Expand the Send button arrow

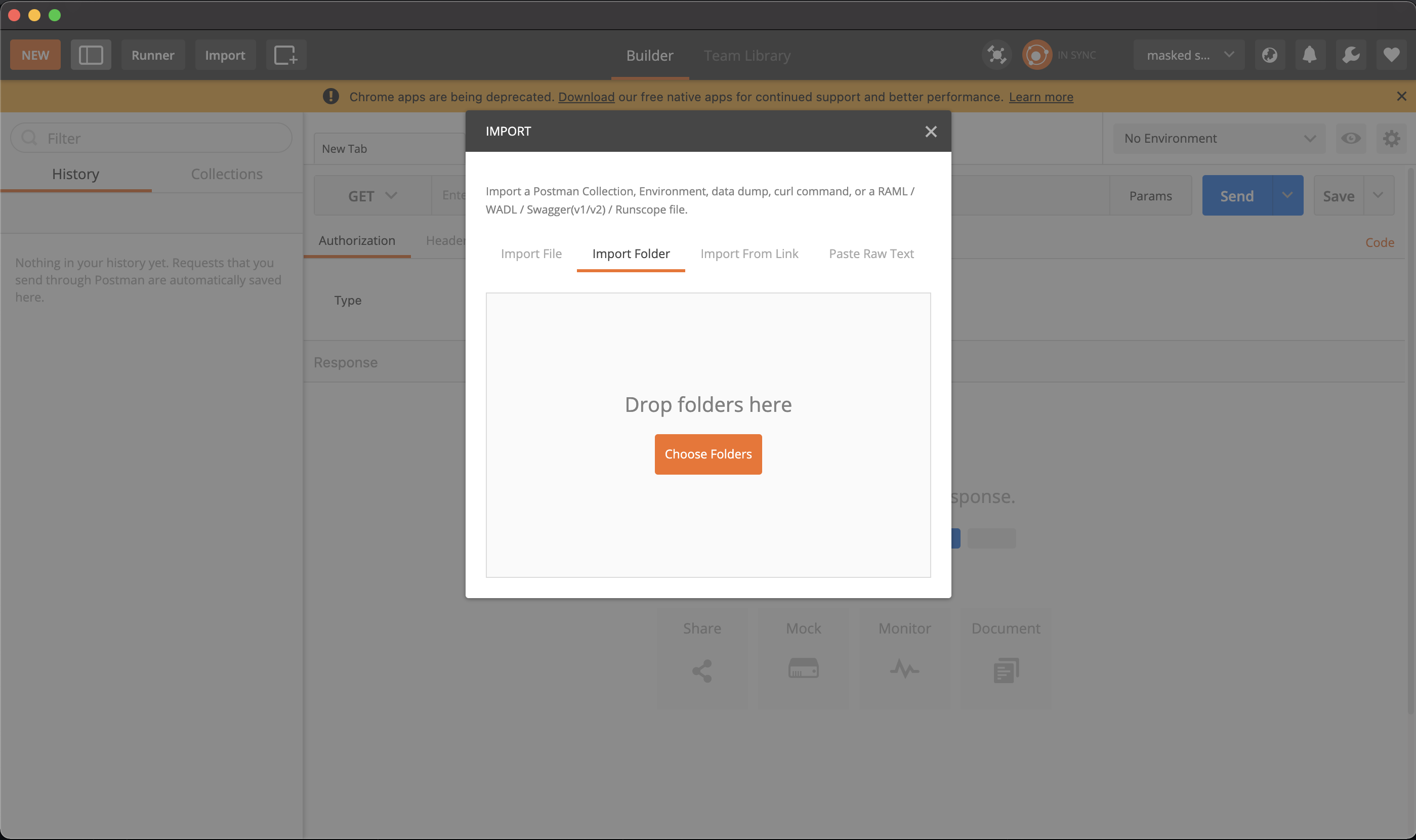[1287, 195]
